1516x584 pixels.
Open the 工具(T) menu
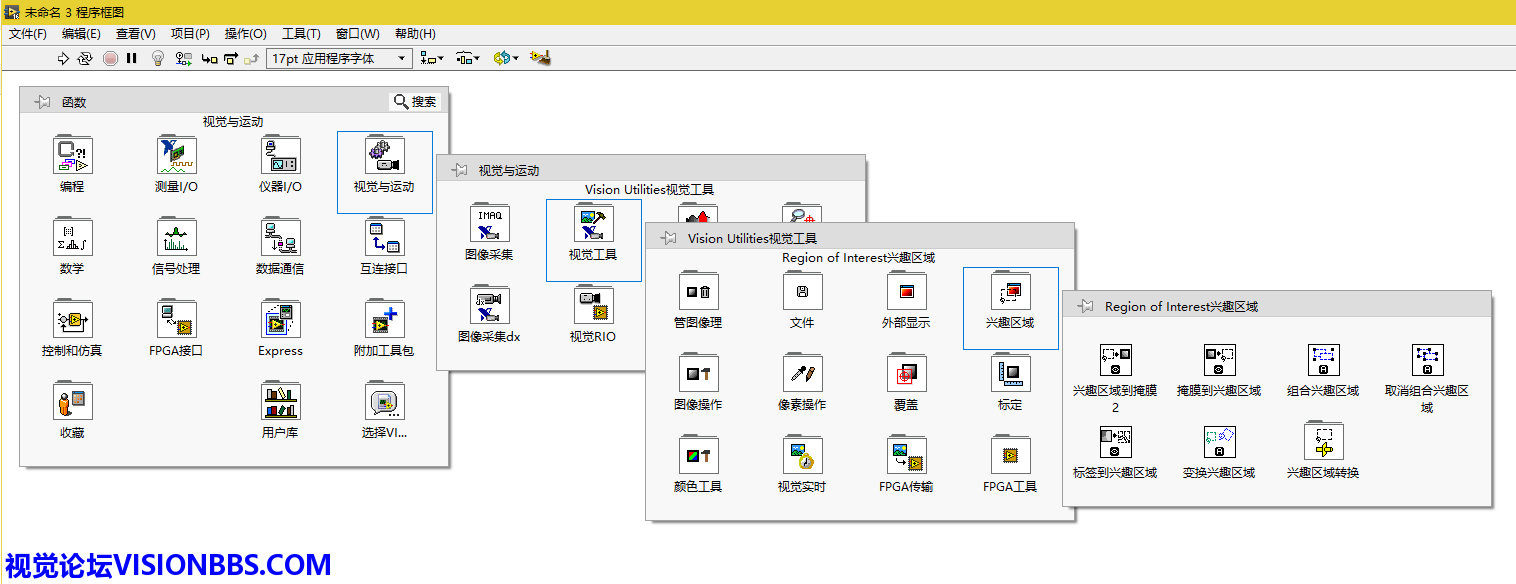tap(301, 33)
